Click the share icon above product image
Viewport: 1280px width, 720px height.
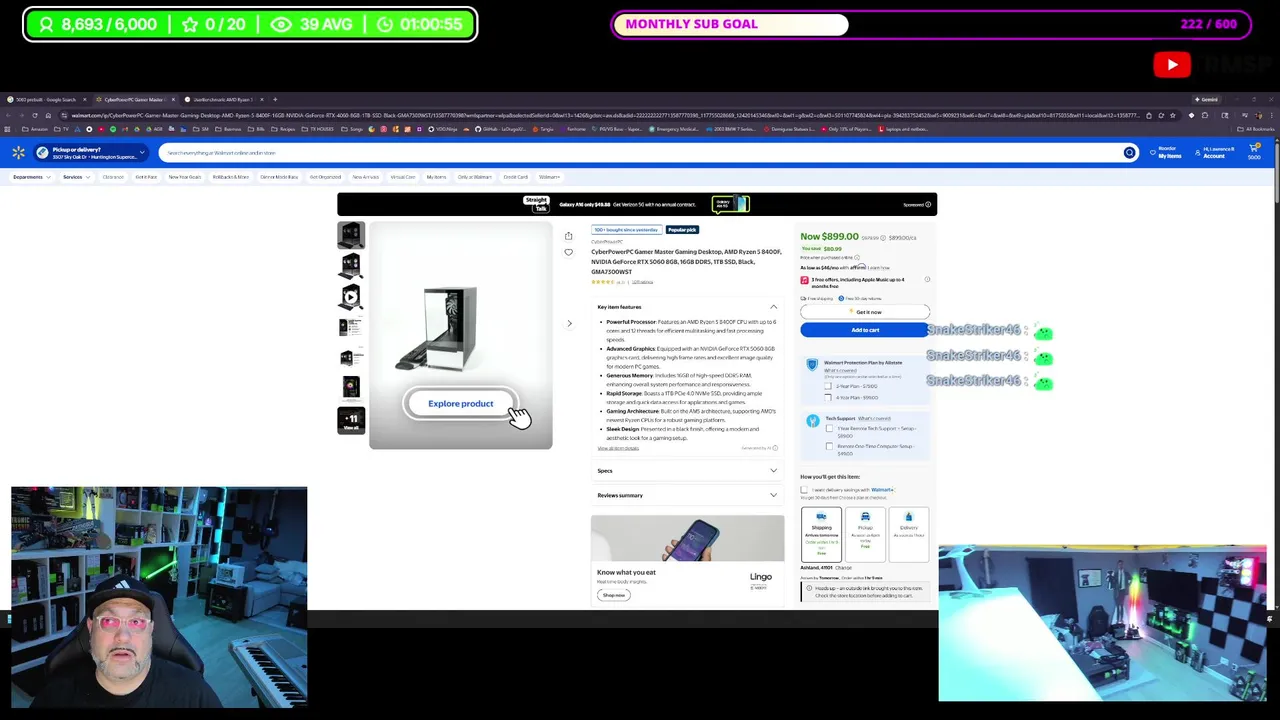pyautogui.click(x=568, y=236)
